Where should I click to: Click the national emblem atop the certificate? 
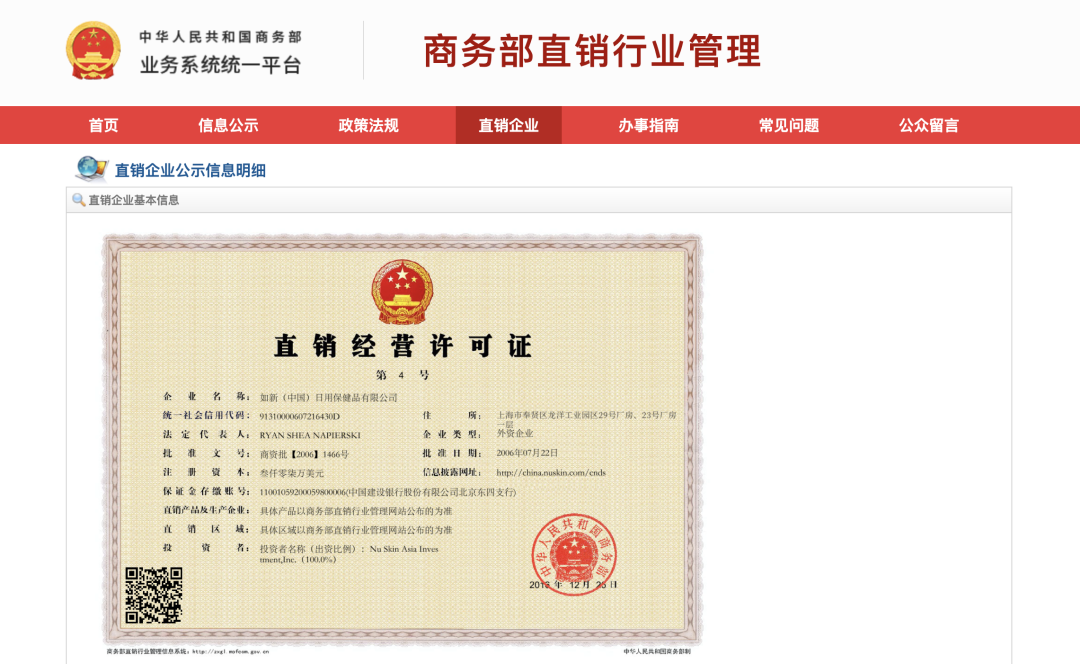(x=402, y=292)
